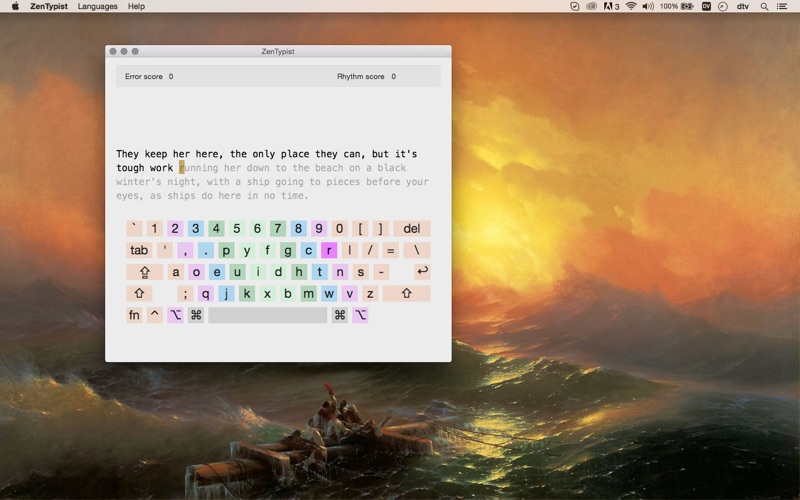The height and width of the screenshot is (500, 800).
Task: Open the Spotlight search icon
Action: [x=764, y=6]
